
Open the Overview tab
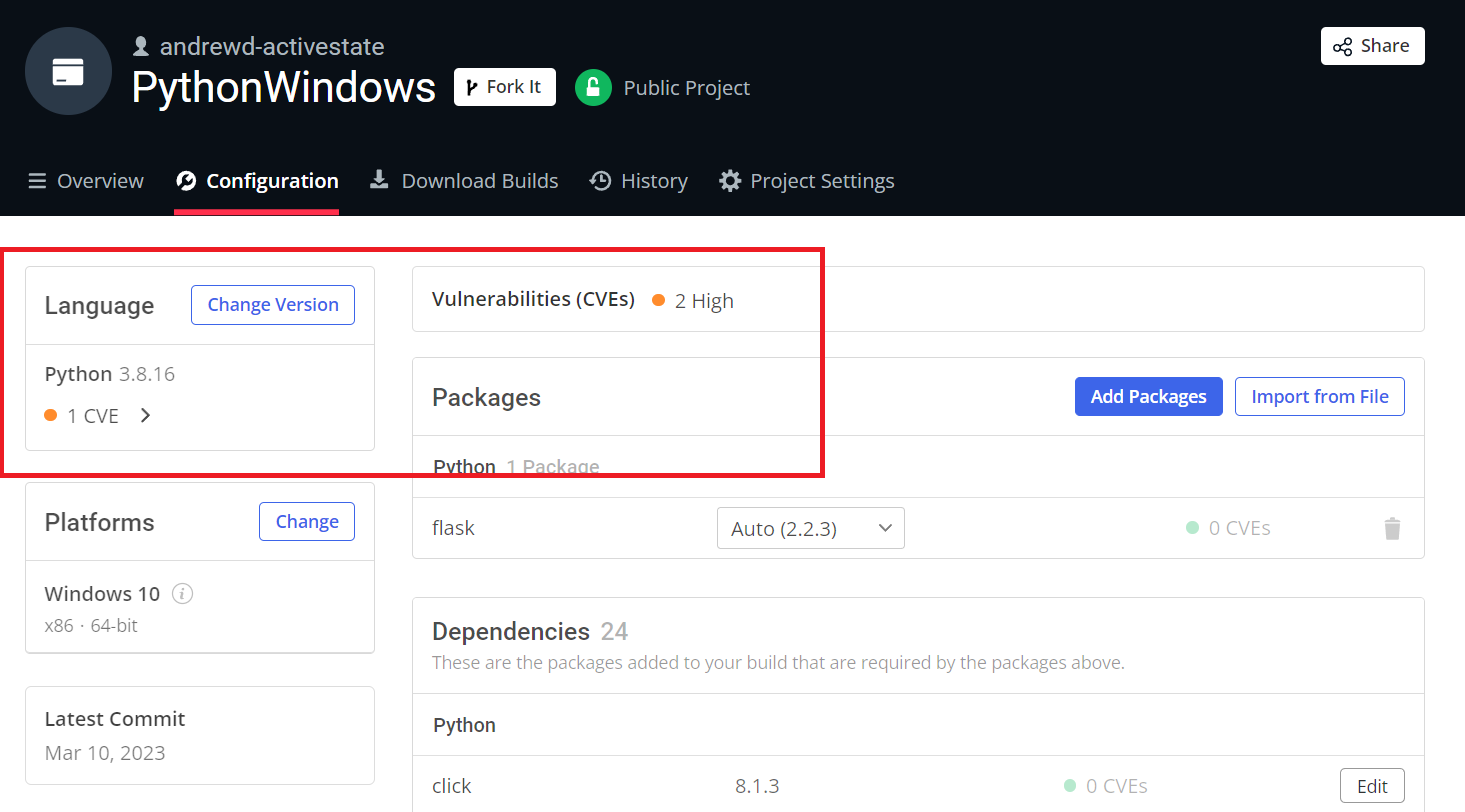86,181
